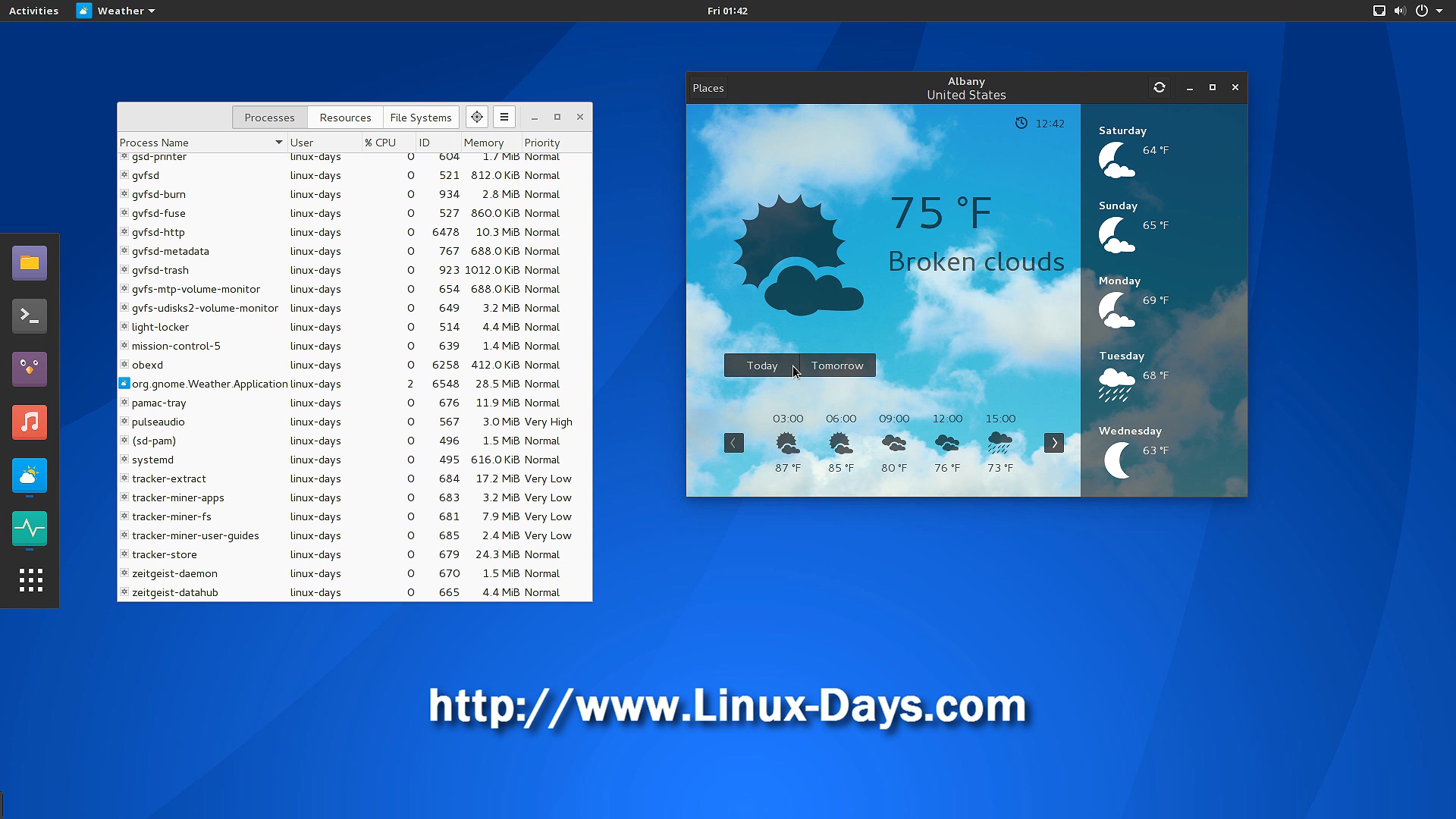Click the 09:00 forecast cloud icon
This screenshot has width=1456, height=819.
894,443
